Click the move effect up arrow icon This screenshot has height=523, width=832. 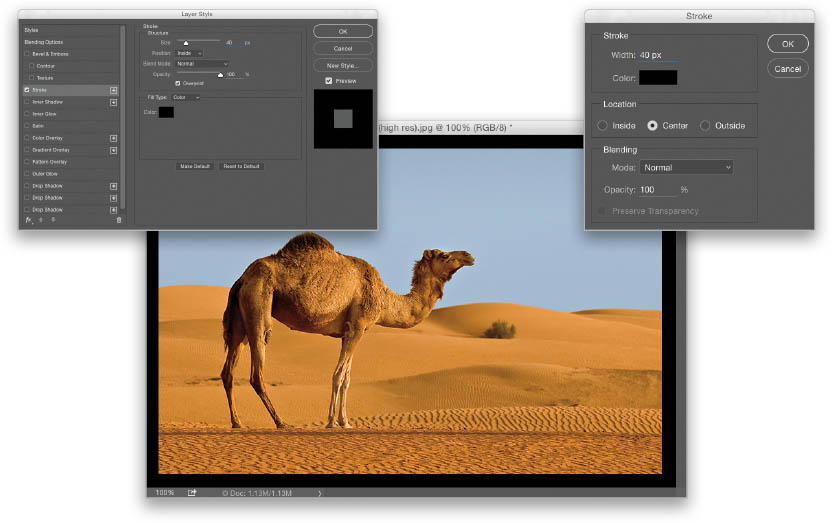click(41, 220)
